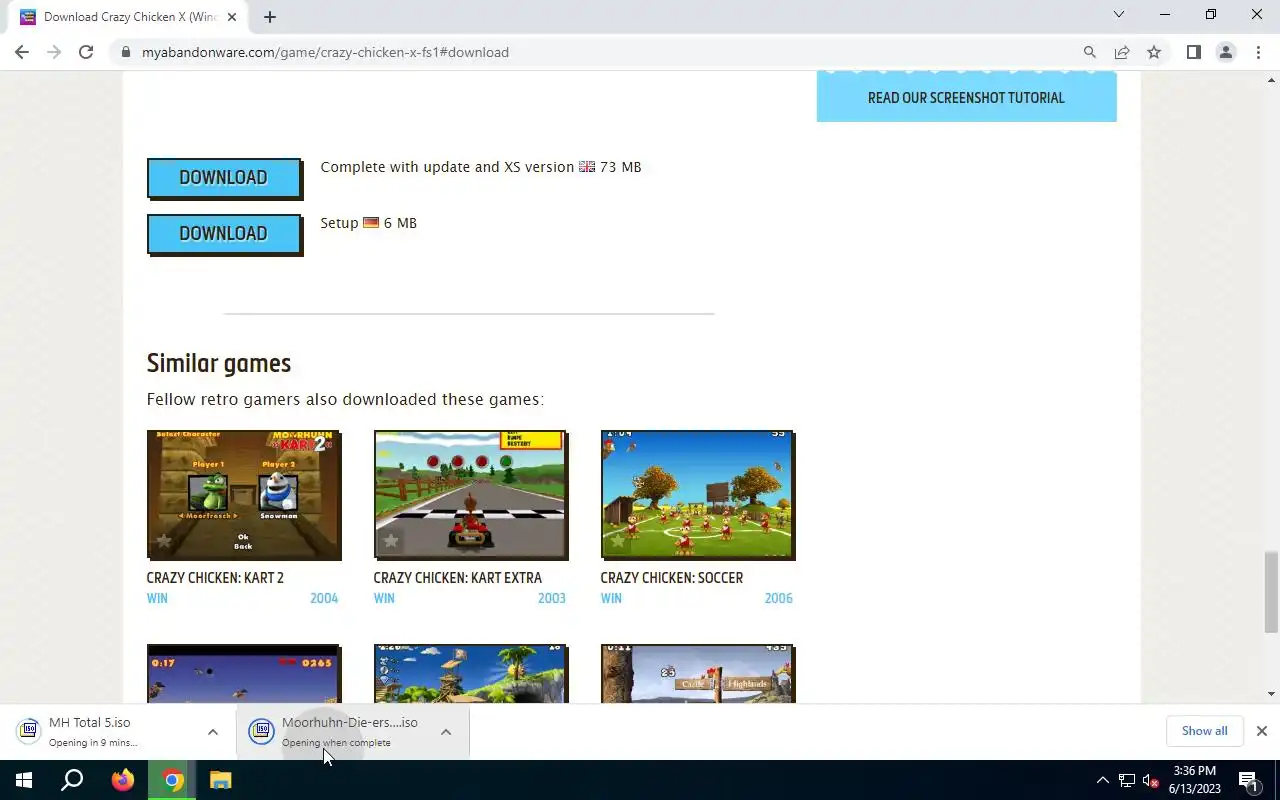Click Read Our Screenshot Tutorial button
This screenshot has height=800, width=1280.
[966, 97]
